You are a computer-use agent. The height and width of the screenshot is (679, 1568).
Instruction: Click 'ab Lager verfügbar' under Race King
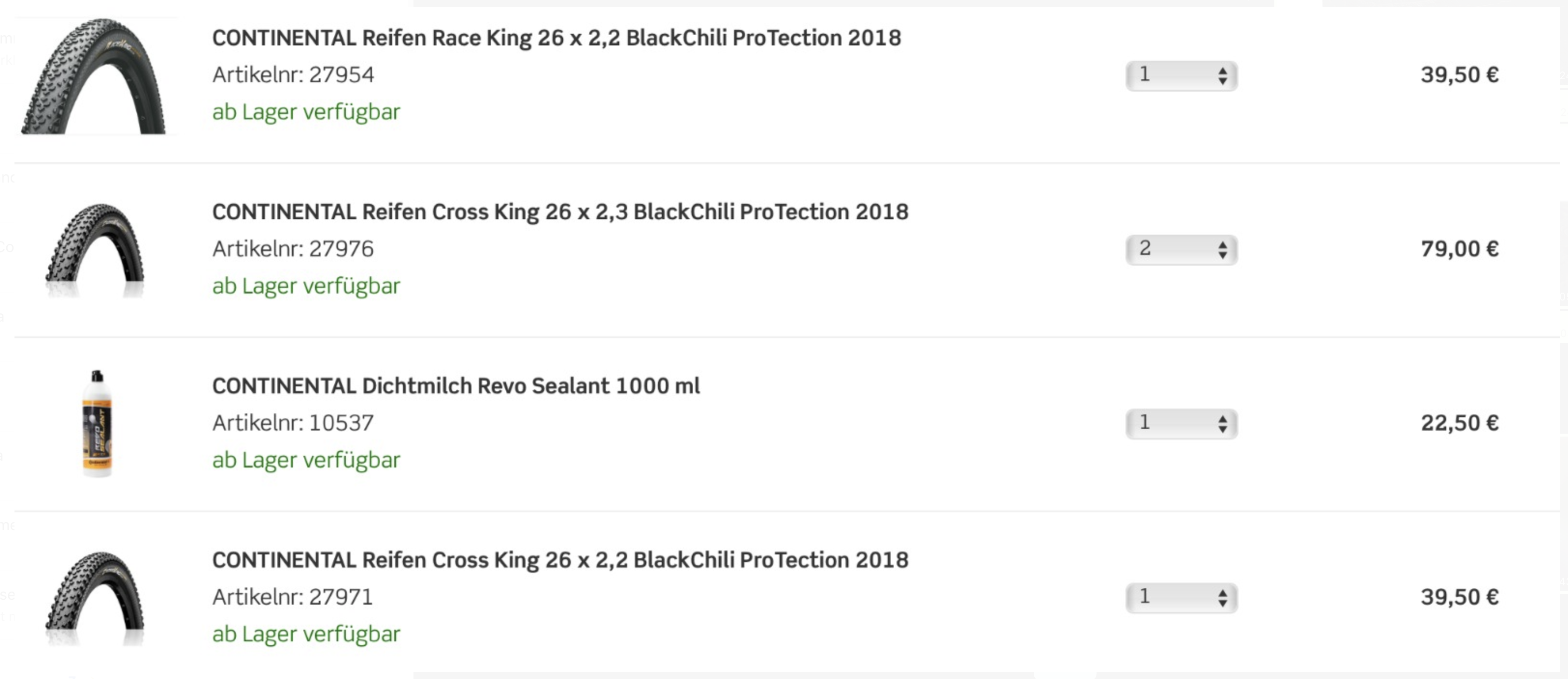pos(306,112)
